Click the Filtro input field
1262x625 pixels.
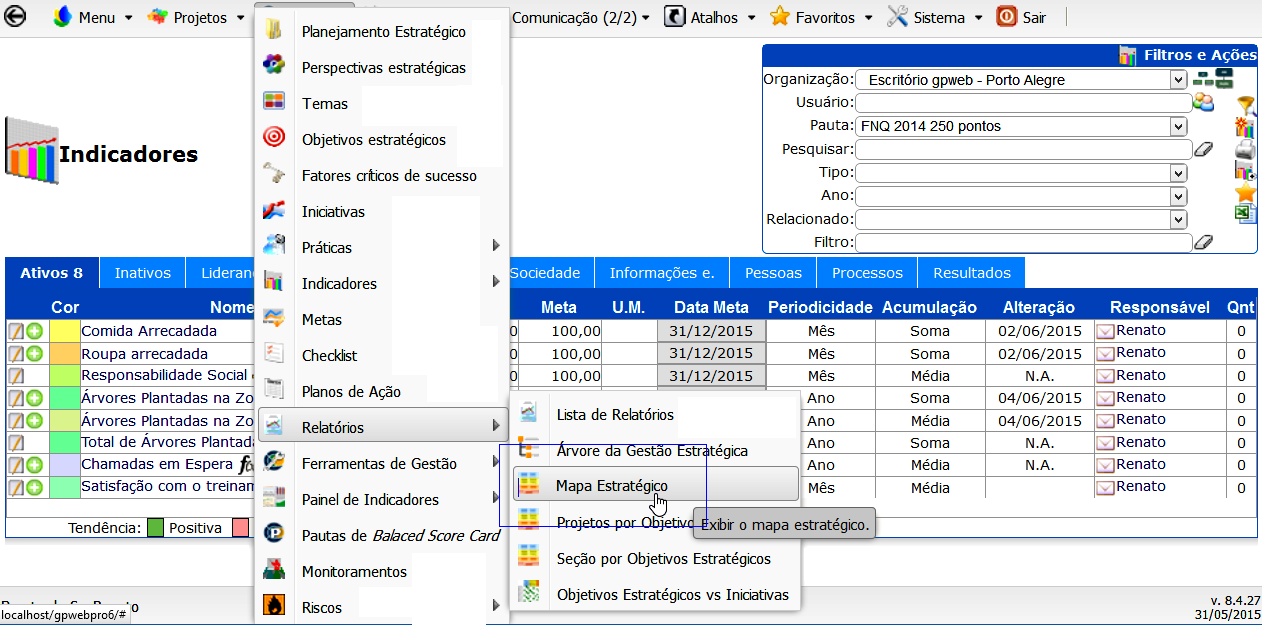(x=1024, y=242)
